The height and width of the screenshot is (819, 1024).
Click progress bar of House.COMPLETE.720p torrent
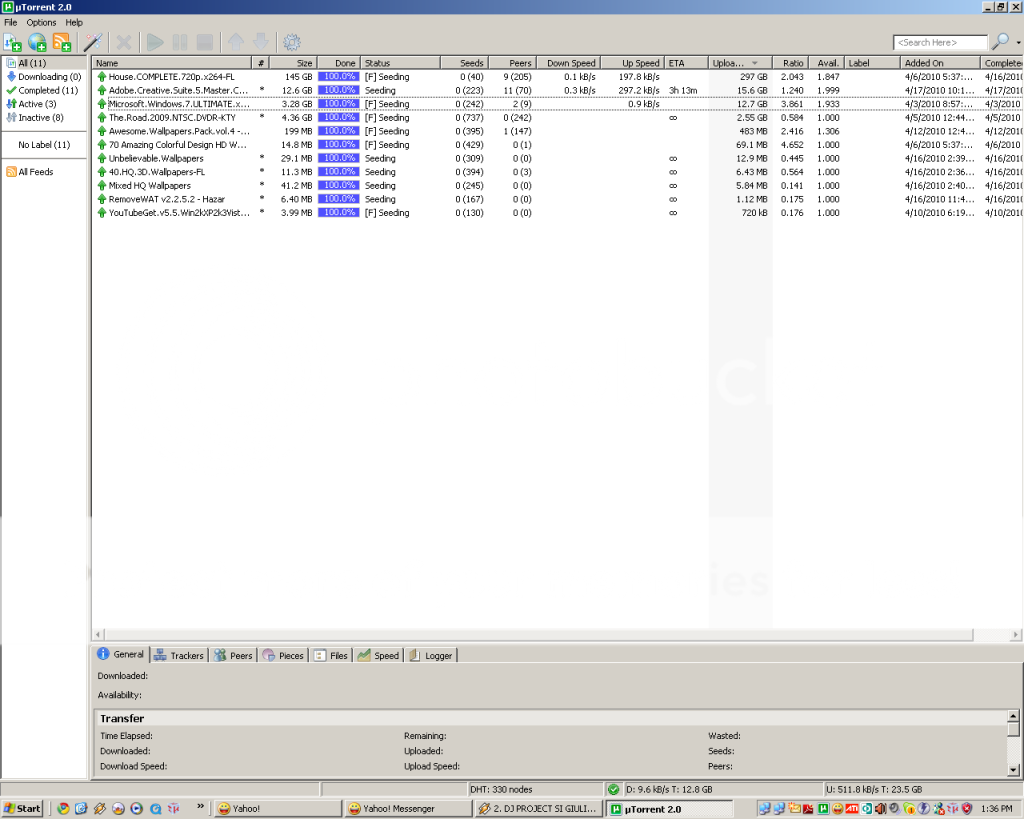click(338, 77)
